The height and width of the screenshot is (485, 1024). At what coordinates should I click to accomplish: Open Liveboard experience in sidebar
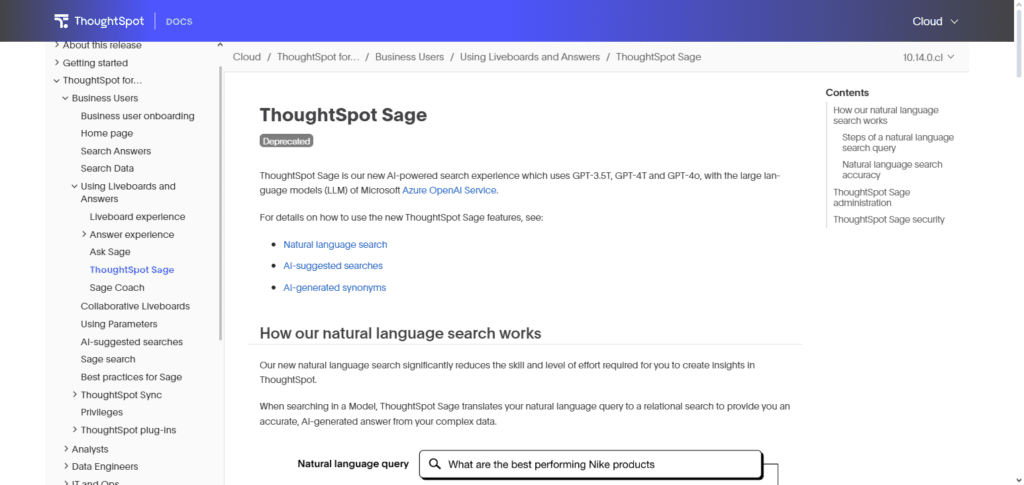click(x=137, y=217)
